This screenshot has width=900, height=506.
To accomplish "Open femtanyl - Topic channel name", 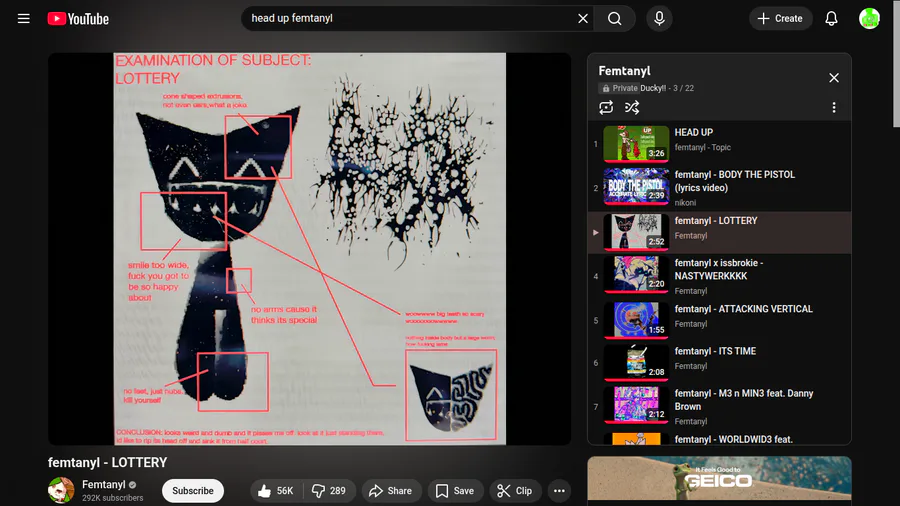I will (703, 147).
